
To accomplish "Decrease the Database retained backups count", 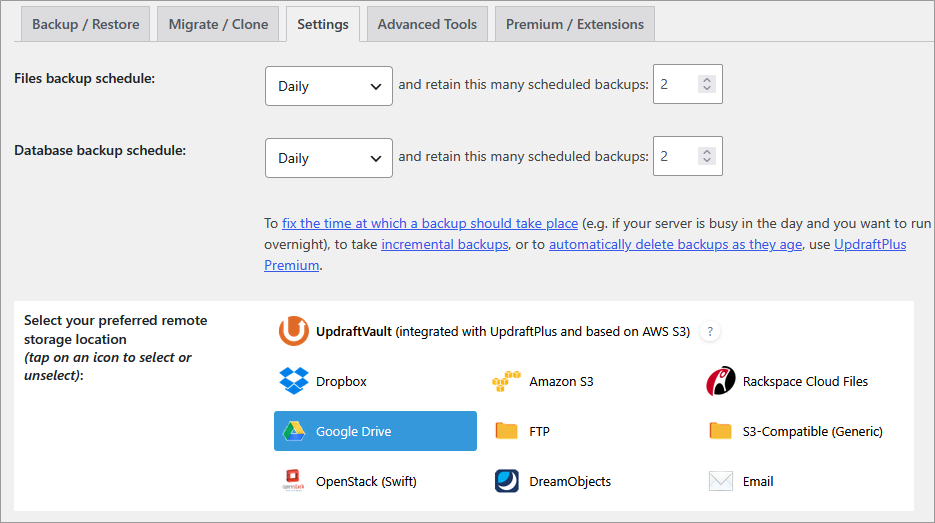I will pos(707,160).
